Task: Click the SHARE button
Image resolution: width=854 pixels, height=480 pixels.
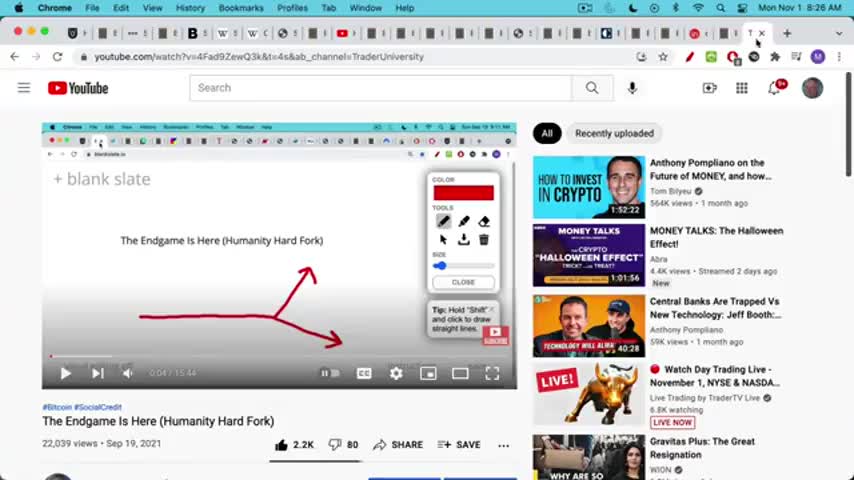Action: (398, 445)
